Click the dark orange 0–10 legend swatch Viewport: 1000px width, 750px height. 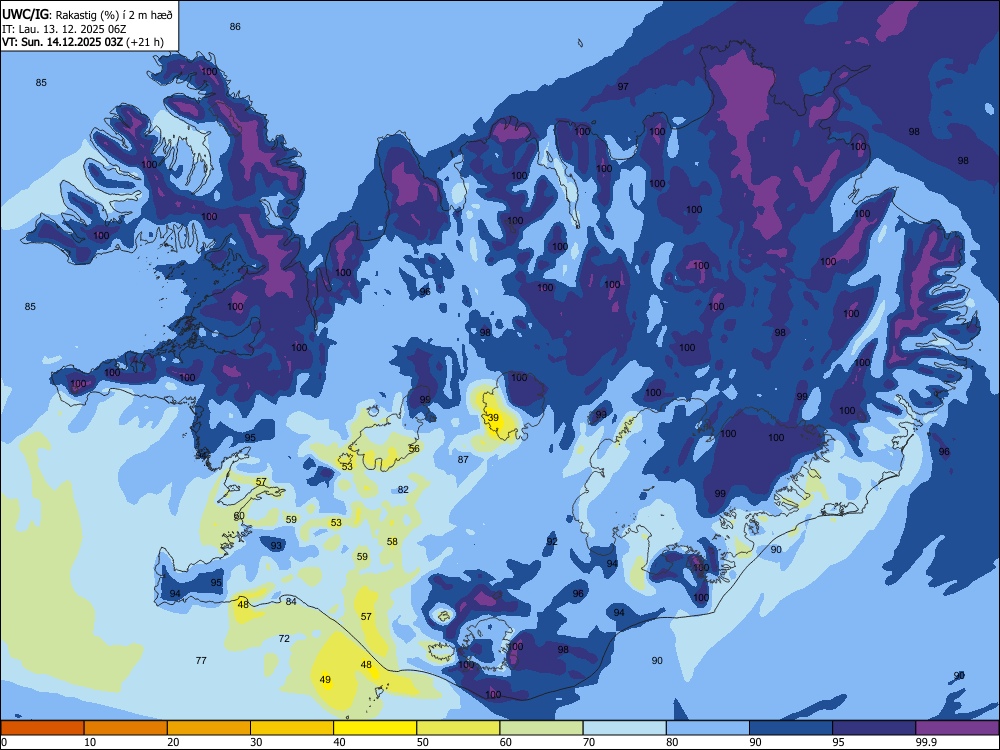(x=42, y=728)
